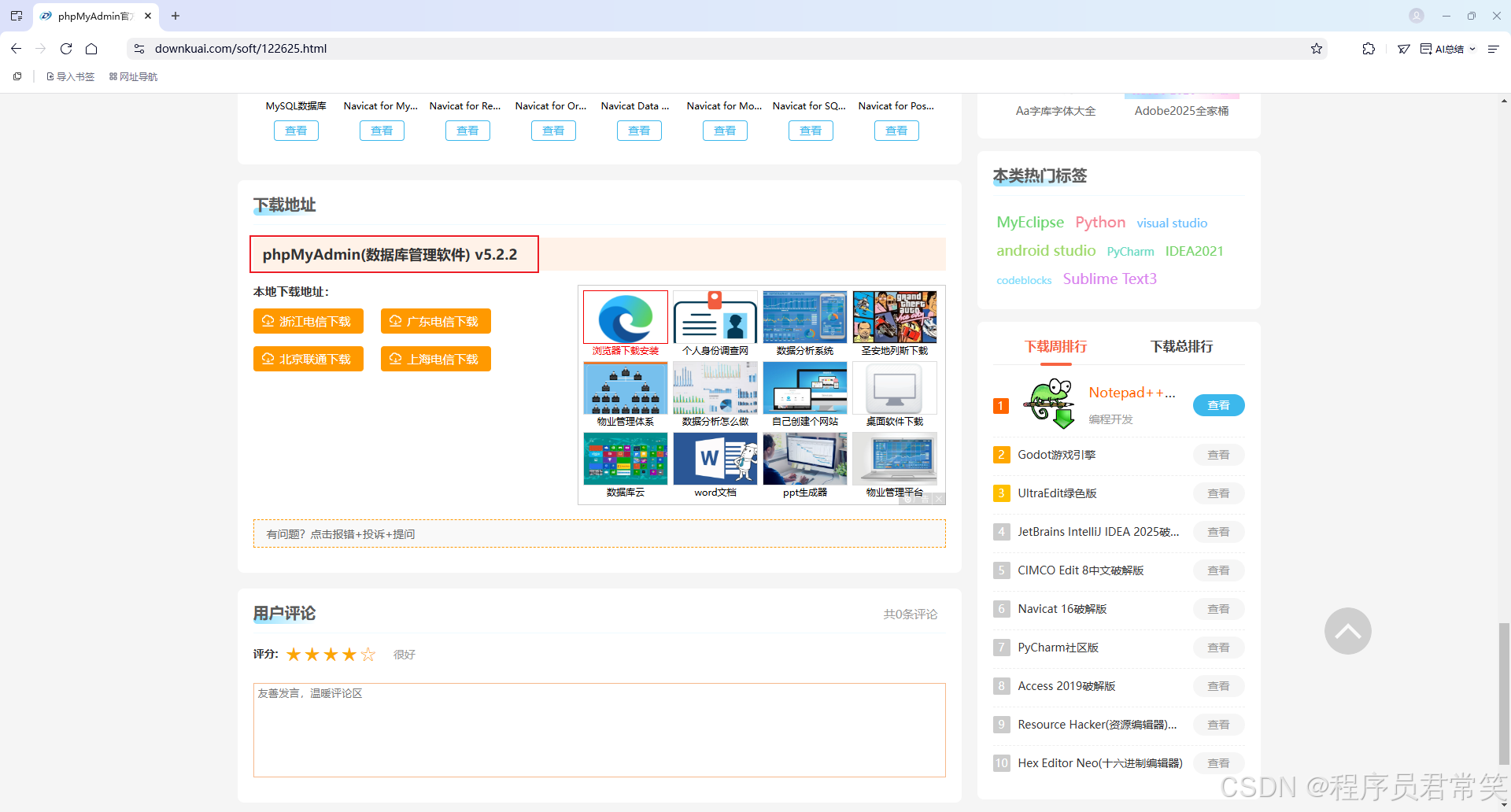Open the PyCharm tag
Screen dimensions: 1511x812
(x=1130, y=252)
